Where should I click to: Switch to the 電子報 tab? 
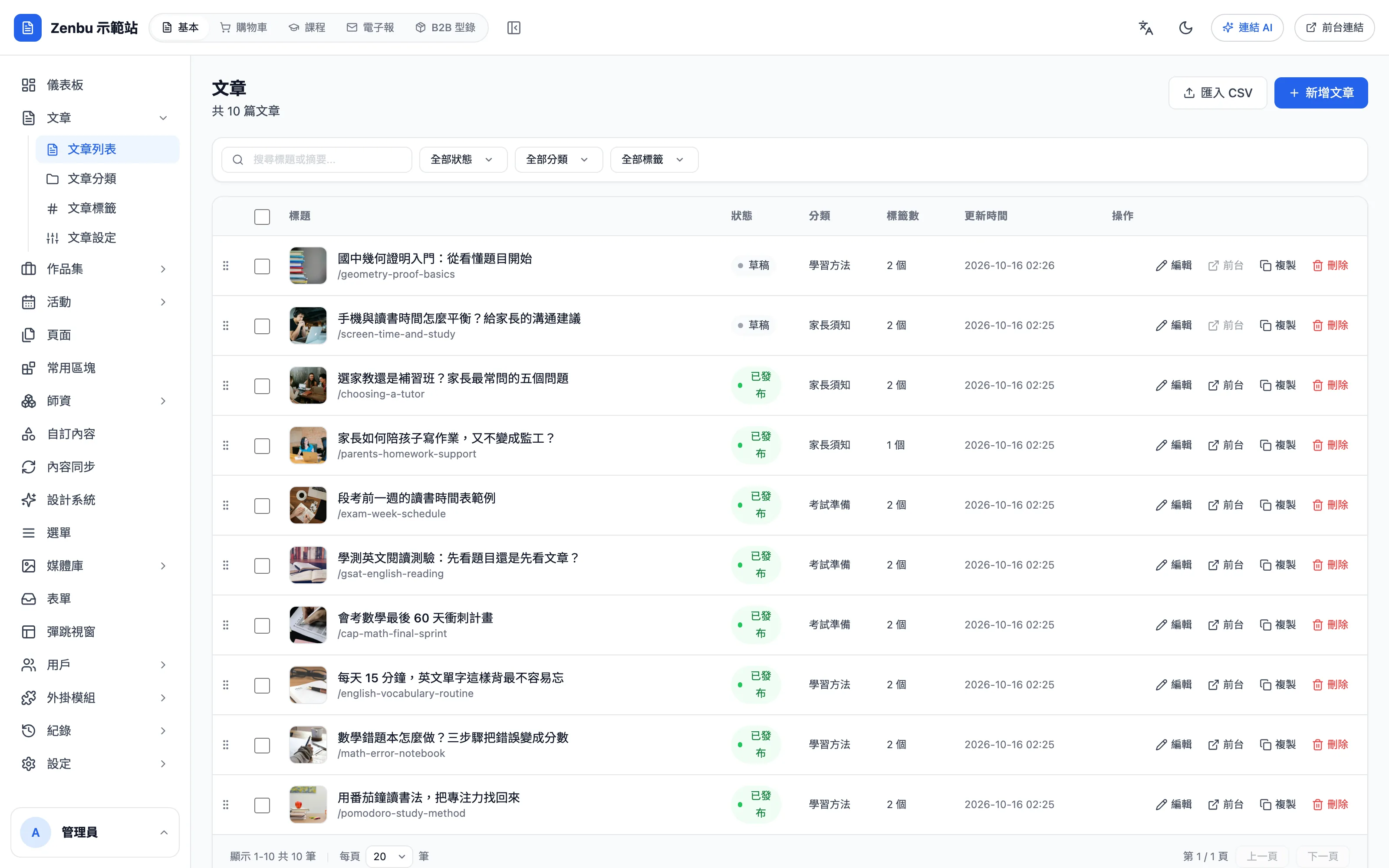coord(370,27)
